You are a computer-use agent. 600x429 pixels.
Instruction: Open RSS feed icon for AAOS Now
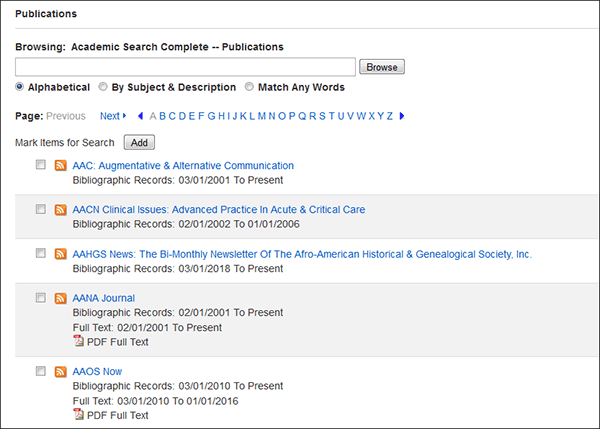60,372
